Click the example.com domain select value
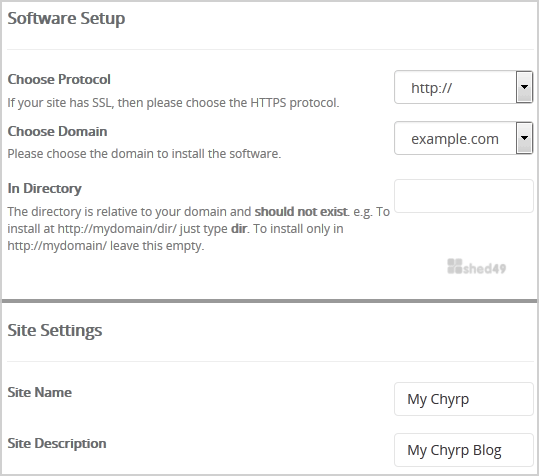Screen dimensions: 539x476 455,138
